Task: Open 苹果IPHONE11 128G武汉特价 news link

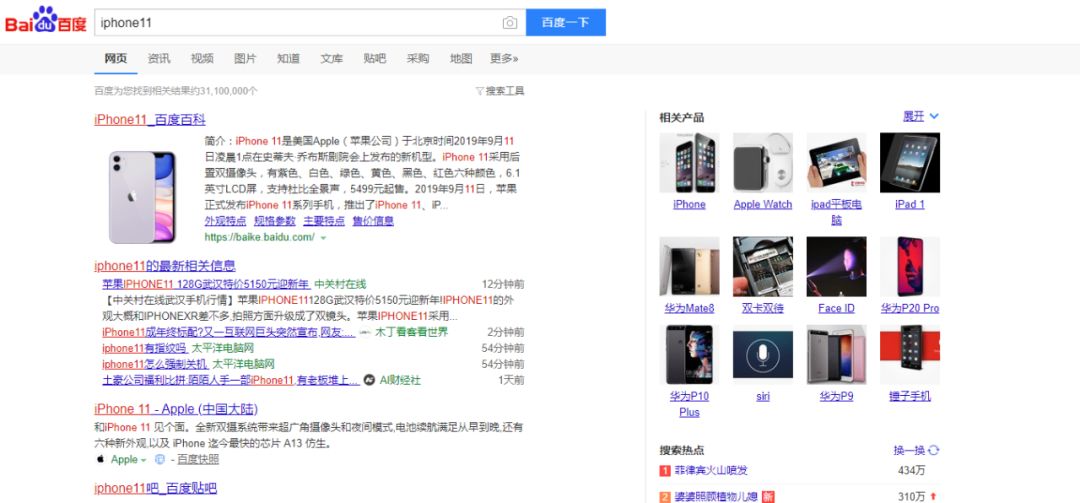Action: 206,284
